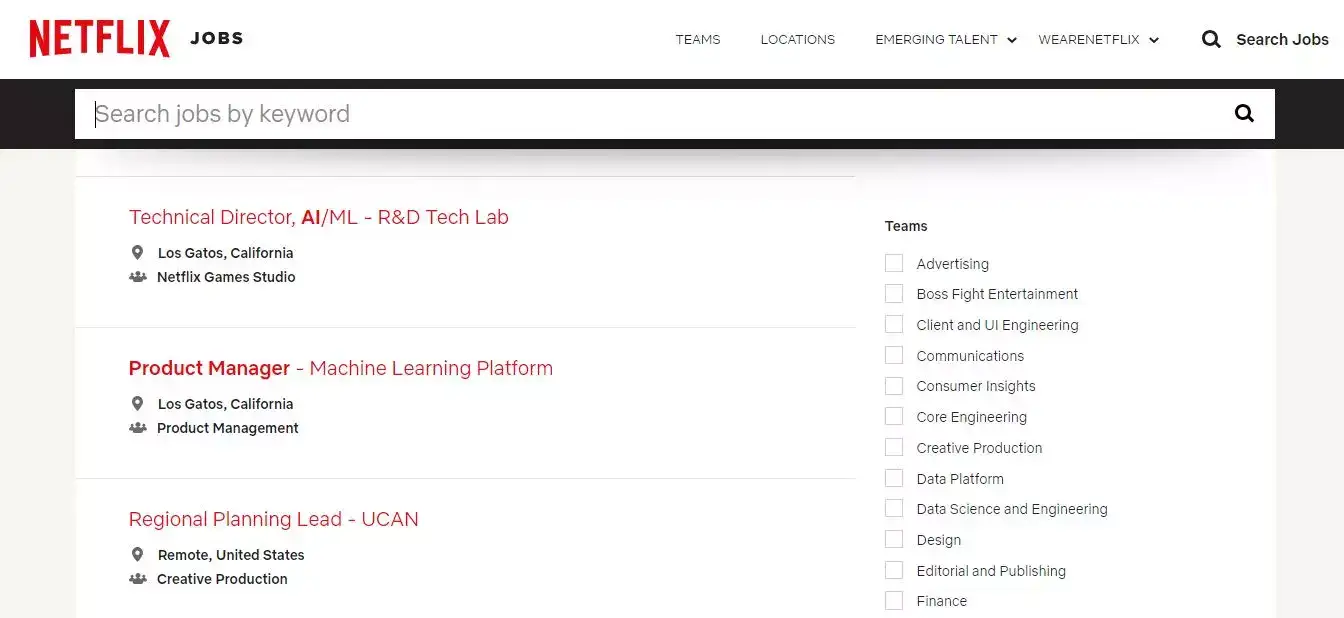The height and width of the screenshot is (618, 1344).
Task: Click the location pin beside Remote, United States
Action: pyautogui.click(x=139, y=554)
